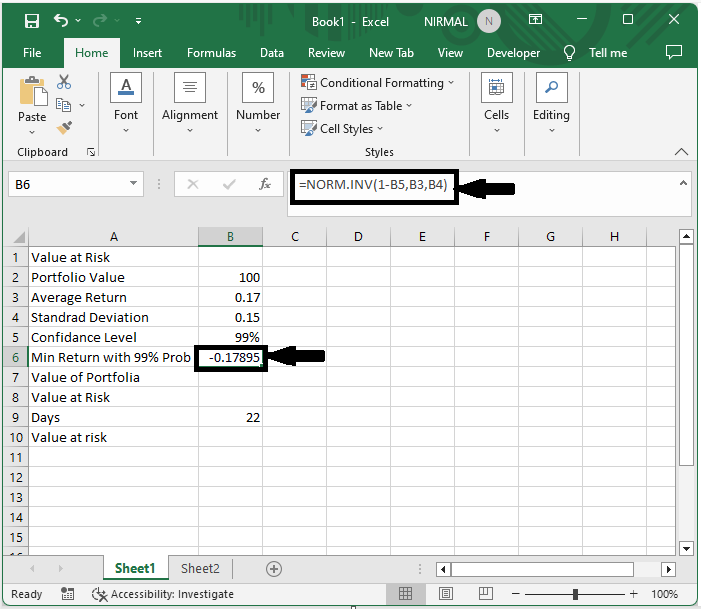Switch to Normal view

click(405, 594)
